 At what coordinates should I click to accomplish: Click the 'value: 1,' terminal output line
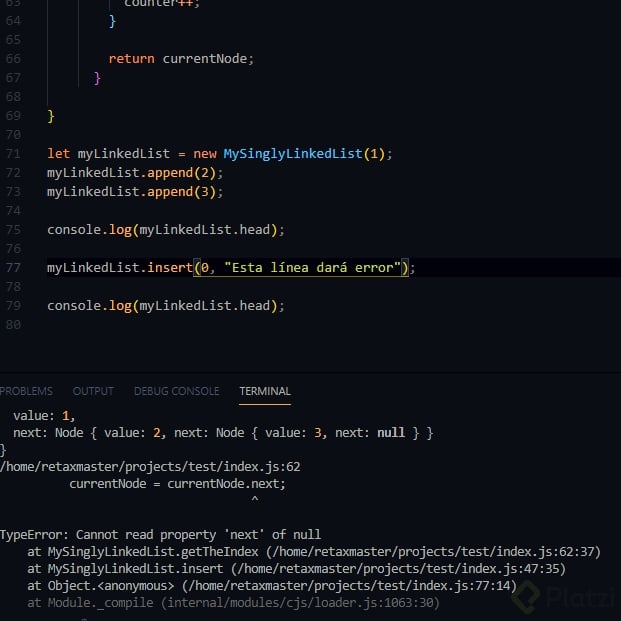coord(44,415)
